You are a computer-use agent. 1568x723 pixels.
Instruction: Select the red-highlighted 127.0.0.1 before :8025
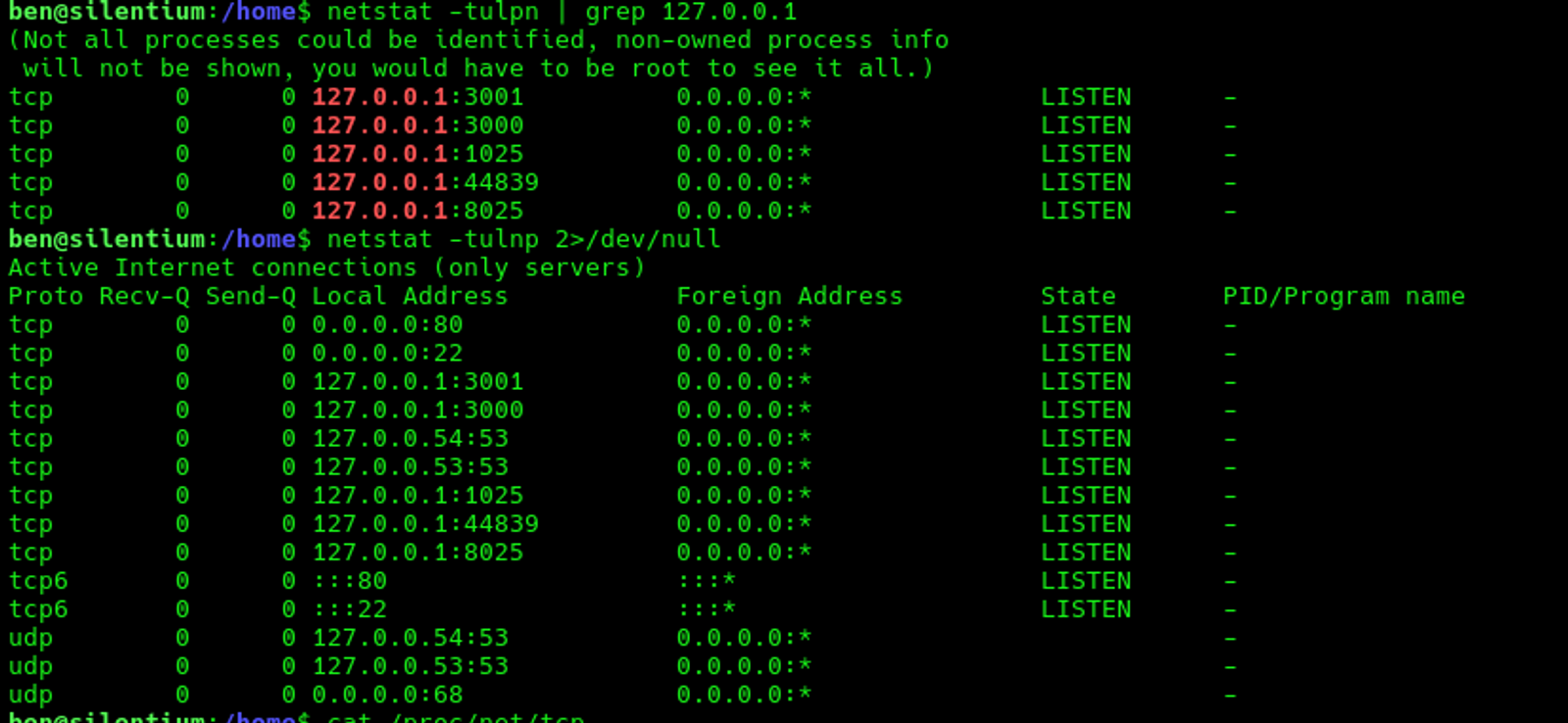pos(379,211)
